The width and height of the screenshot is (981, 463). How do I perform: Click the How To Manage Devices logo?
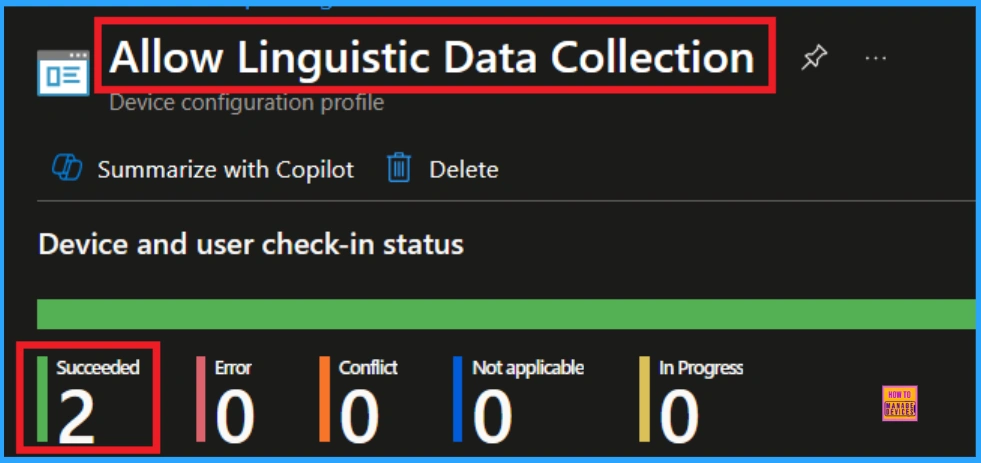coord(899,403)
